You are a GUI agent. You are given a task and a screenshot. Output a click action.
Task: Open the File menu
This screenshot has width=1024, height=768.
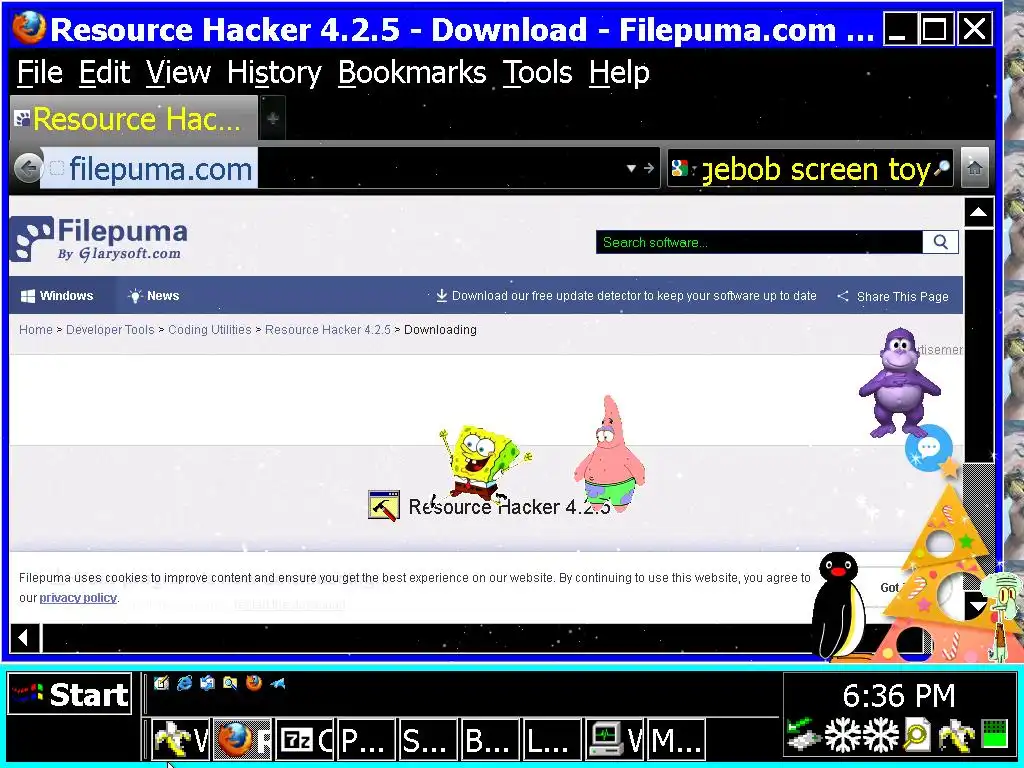pyautogui.click(x=40, y=72)
